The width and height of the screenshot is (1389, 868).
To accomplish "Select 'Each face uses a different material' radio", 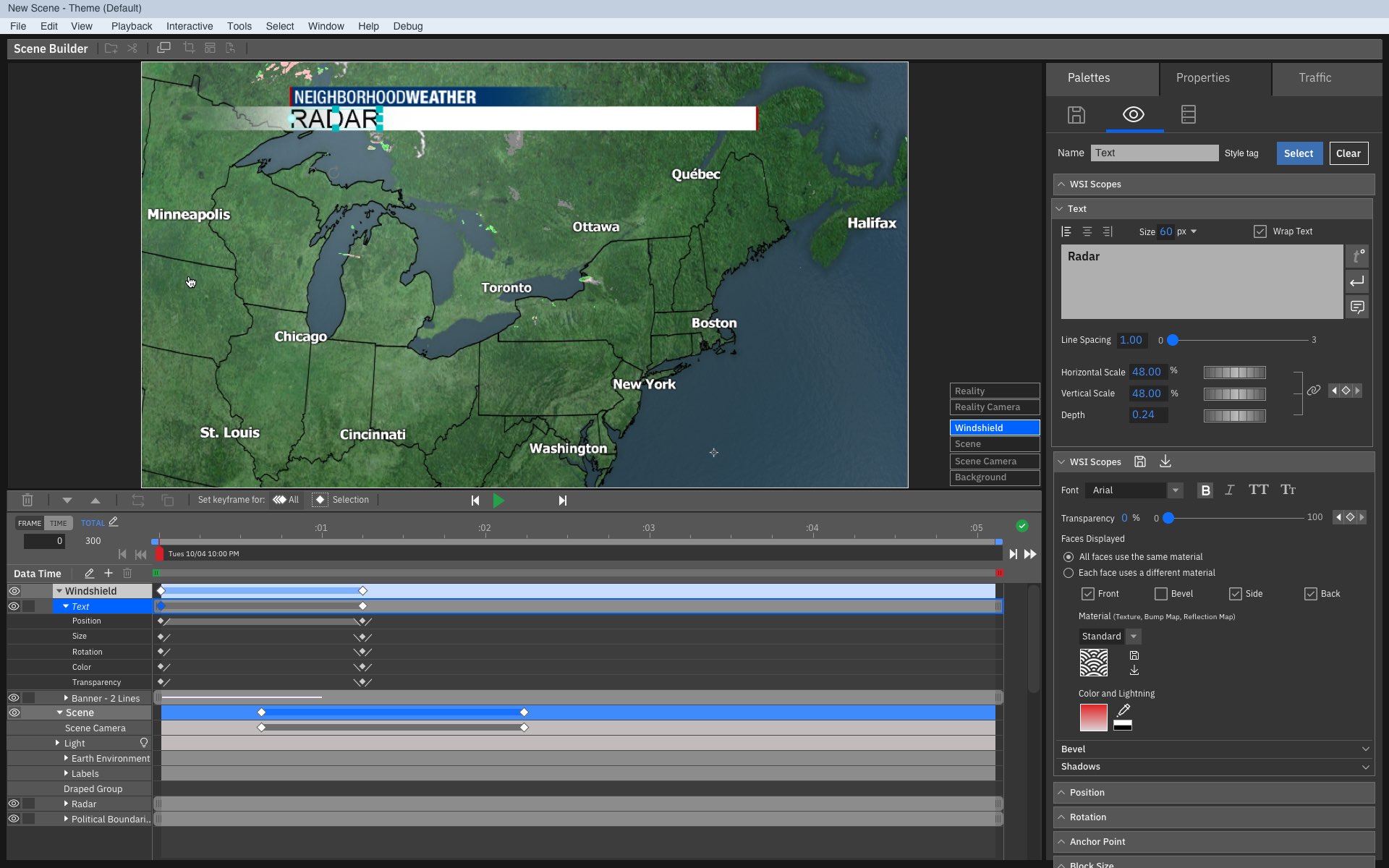I will (x=1069, y=573).
